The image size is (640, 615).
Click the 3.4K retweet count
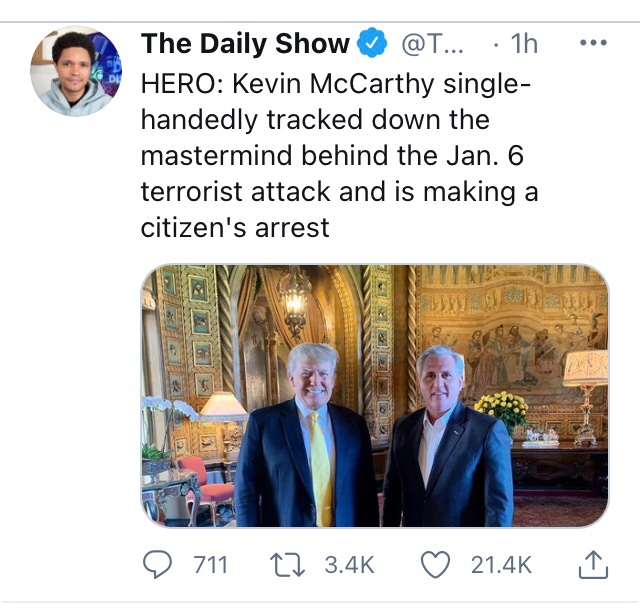point(349,566)
